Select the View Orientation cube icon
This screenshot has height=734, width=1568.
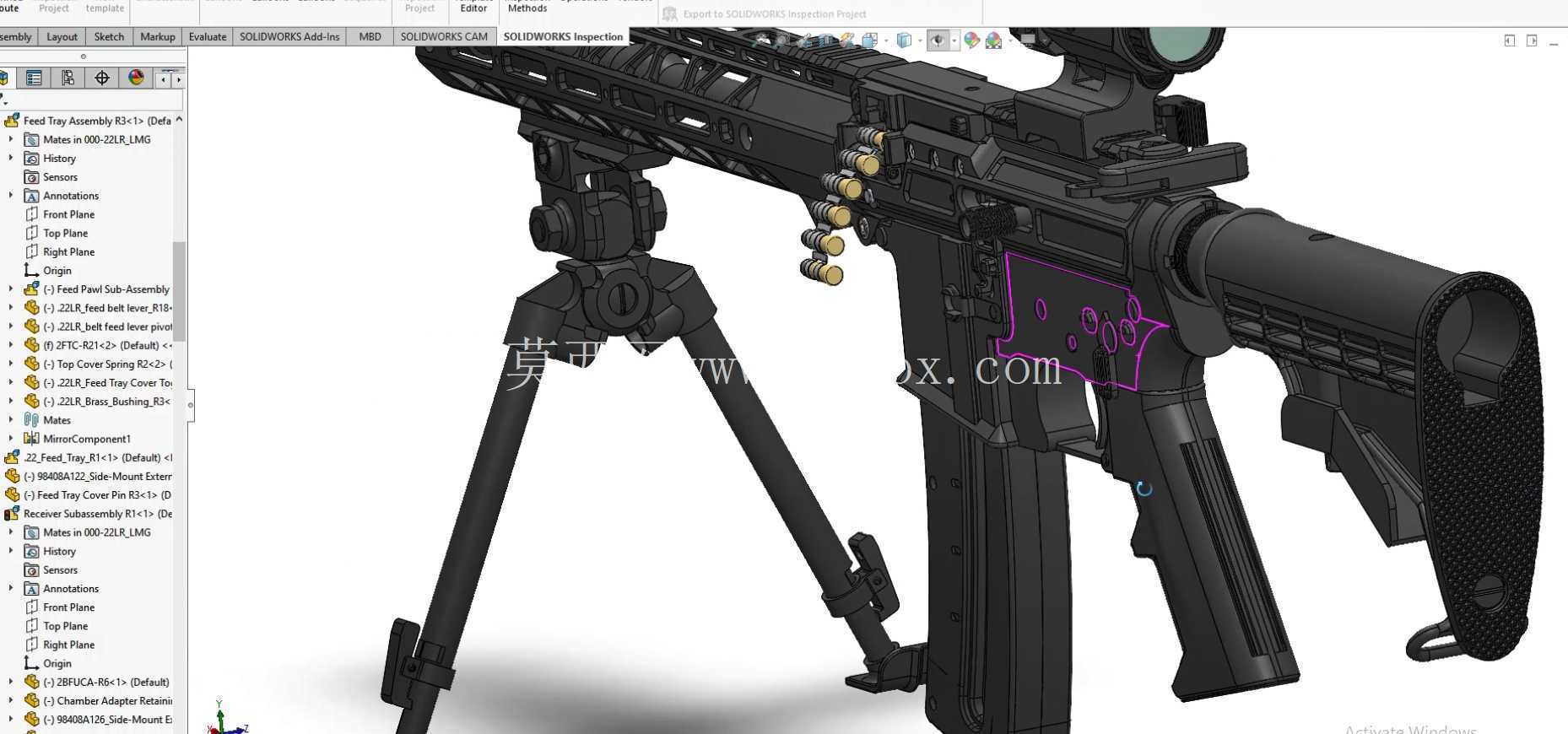[x=869, y=40]
